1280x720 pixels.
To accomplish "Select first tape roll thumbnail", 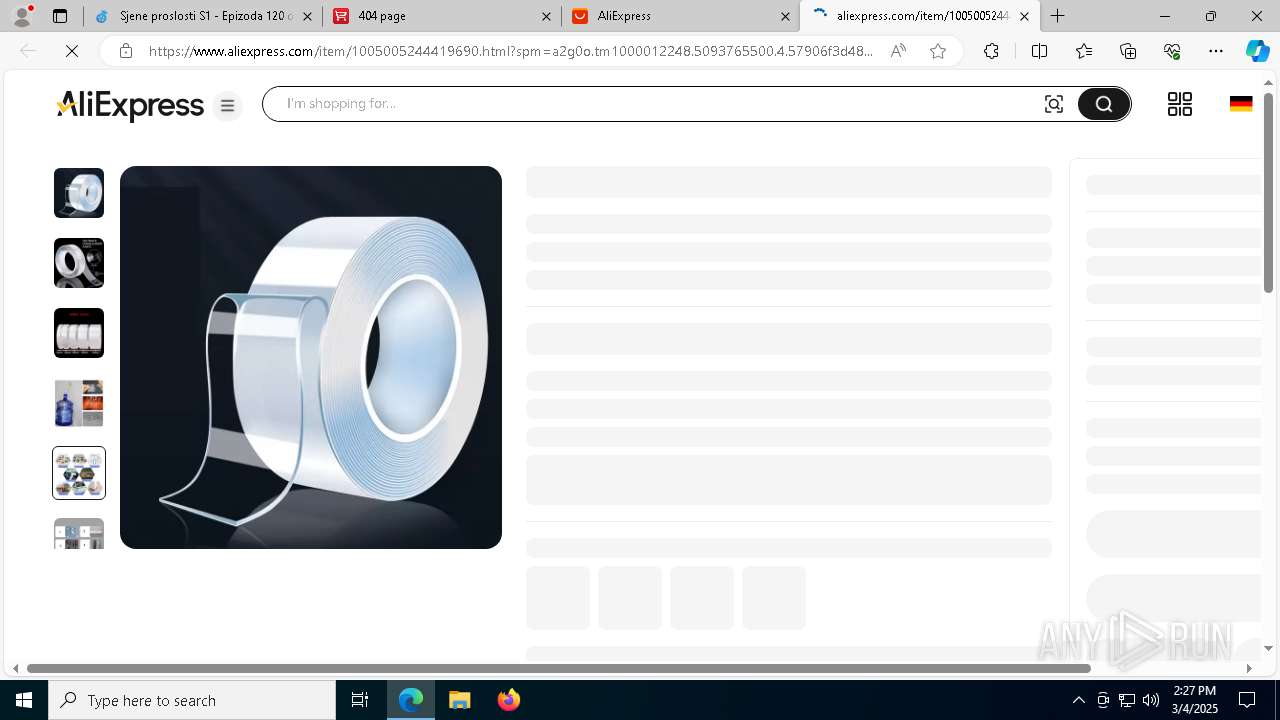I will click(79, 193).
